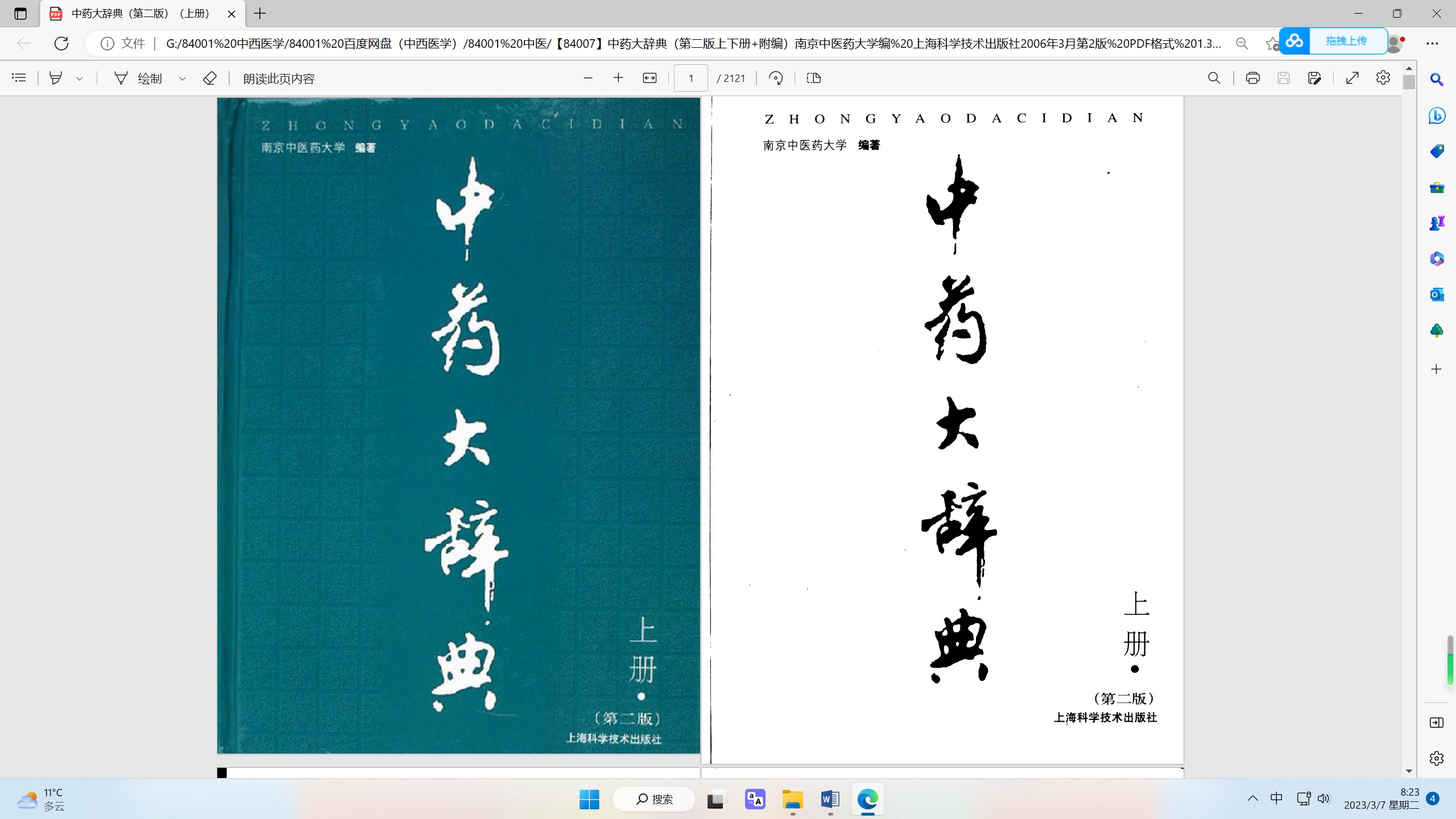Open a new browser tab
1456x819 pixels.
pyautogui.click(x=260, y=14)
